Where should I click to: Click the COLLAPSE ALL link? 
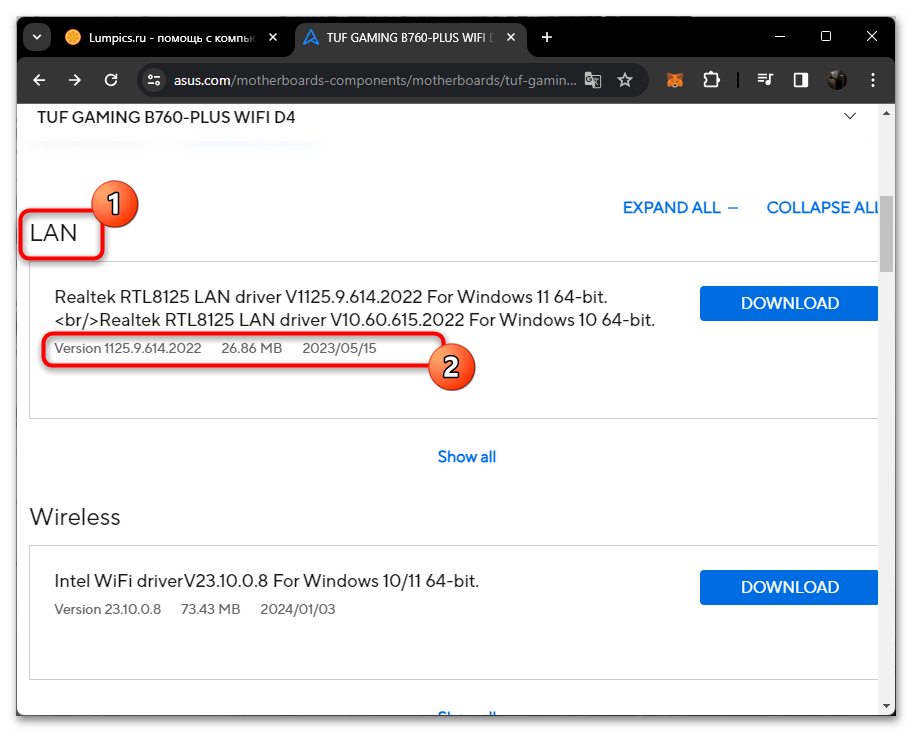tap(822, 208)
